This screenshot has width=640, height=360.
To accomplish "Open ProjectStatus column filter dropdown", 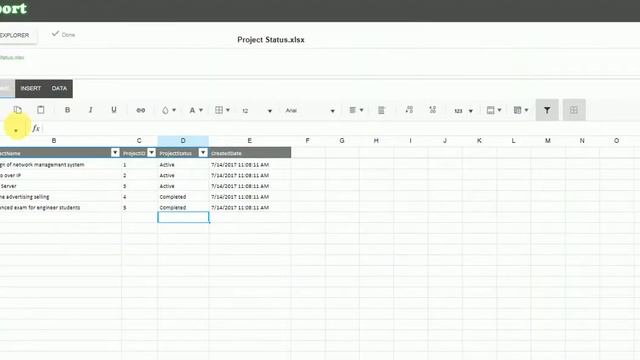I will (x=203, y=153).
